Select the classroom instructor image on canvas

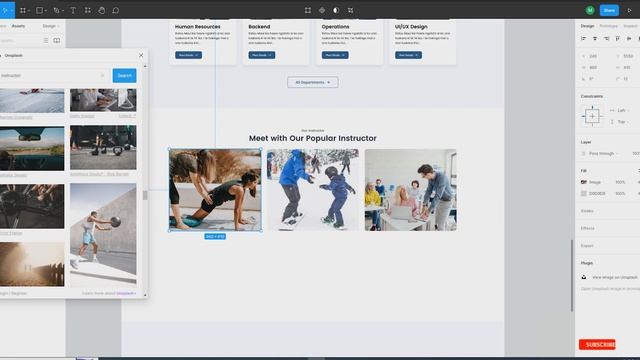(411, 190)
